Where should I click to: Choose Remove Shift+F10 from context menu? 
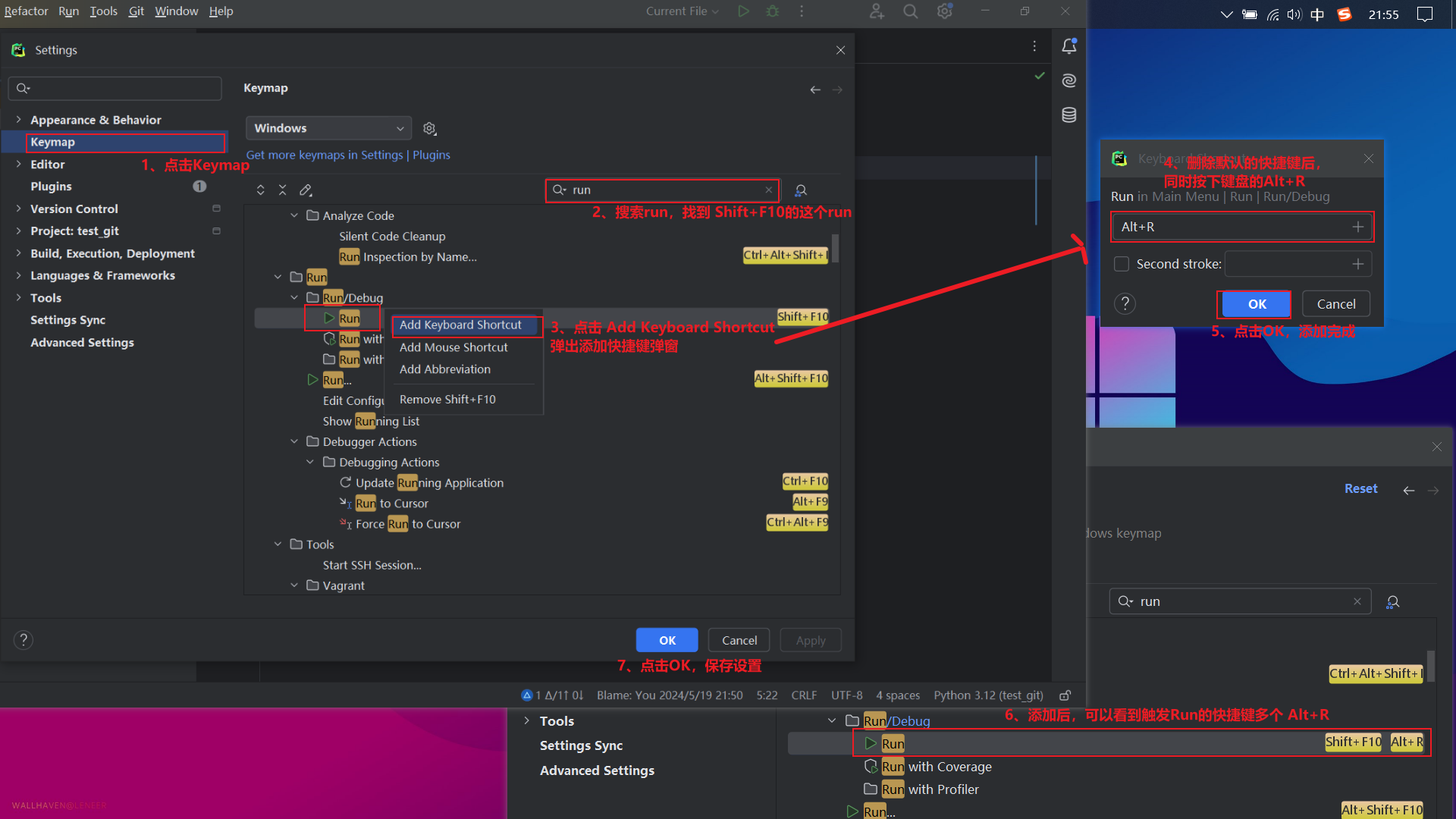[447, 399]
